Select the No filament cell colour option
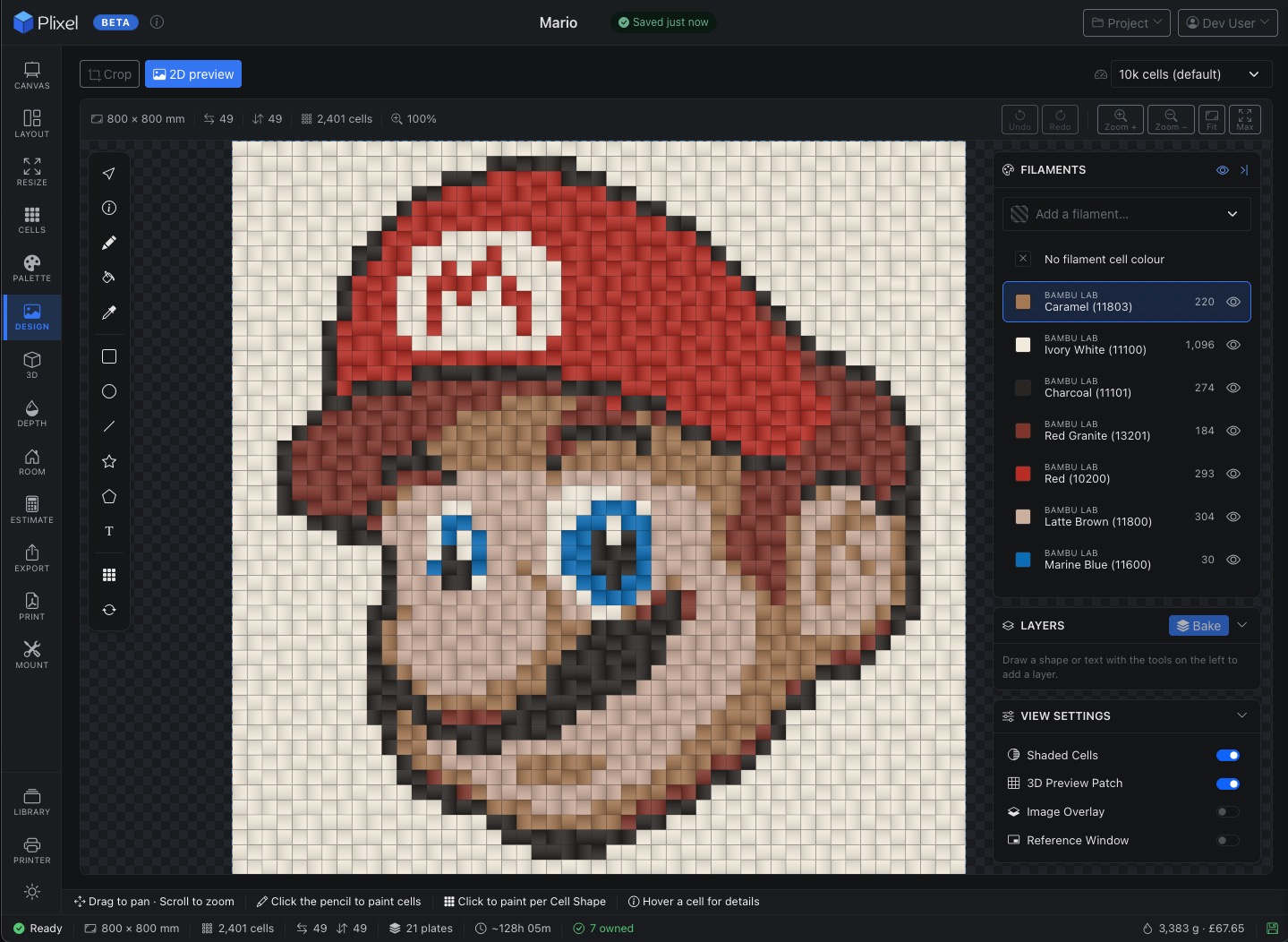 [1127, 259]
